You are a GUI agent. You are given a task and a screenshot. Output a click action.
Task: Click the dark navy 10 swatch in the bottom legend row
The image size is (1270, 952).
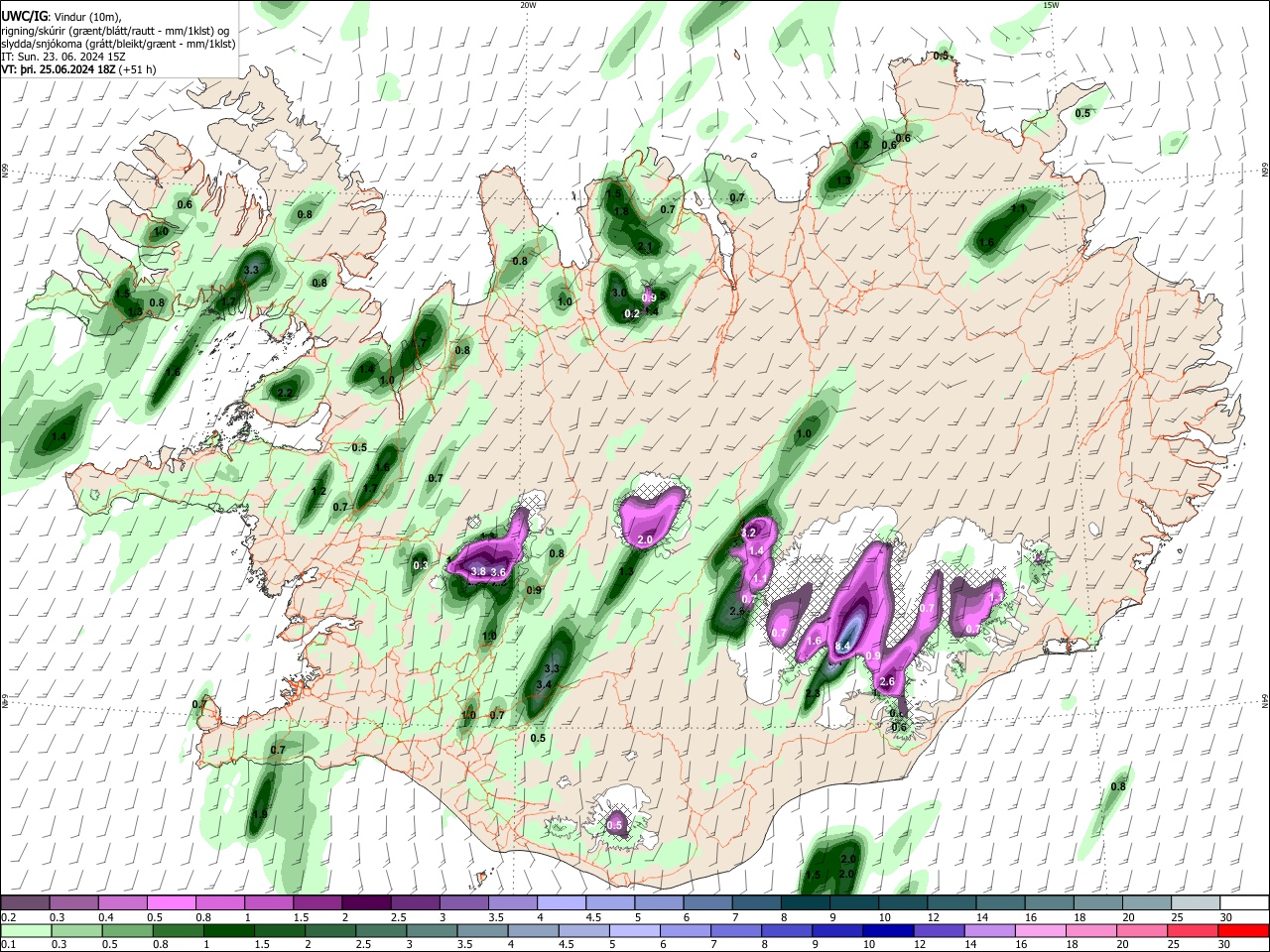887,930
